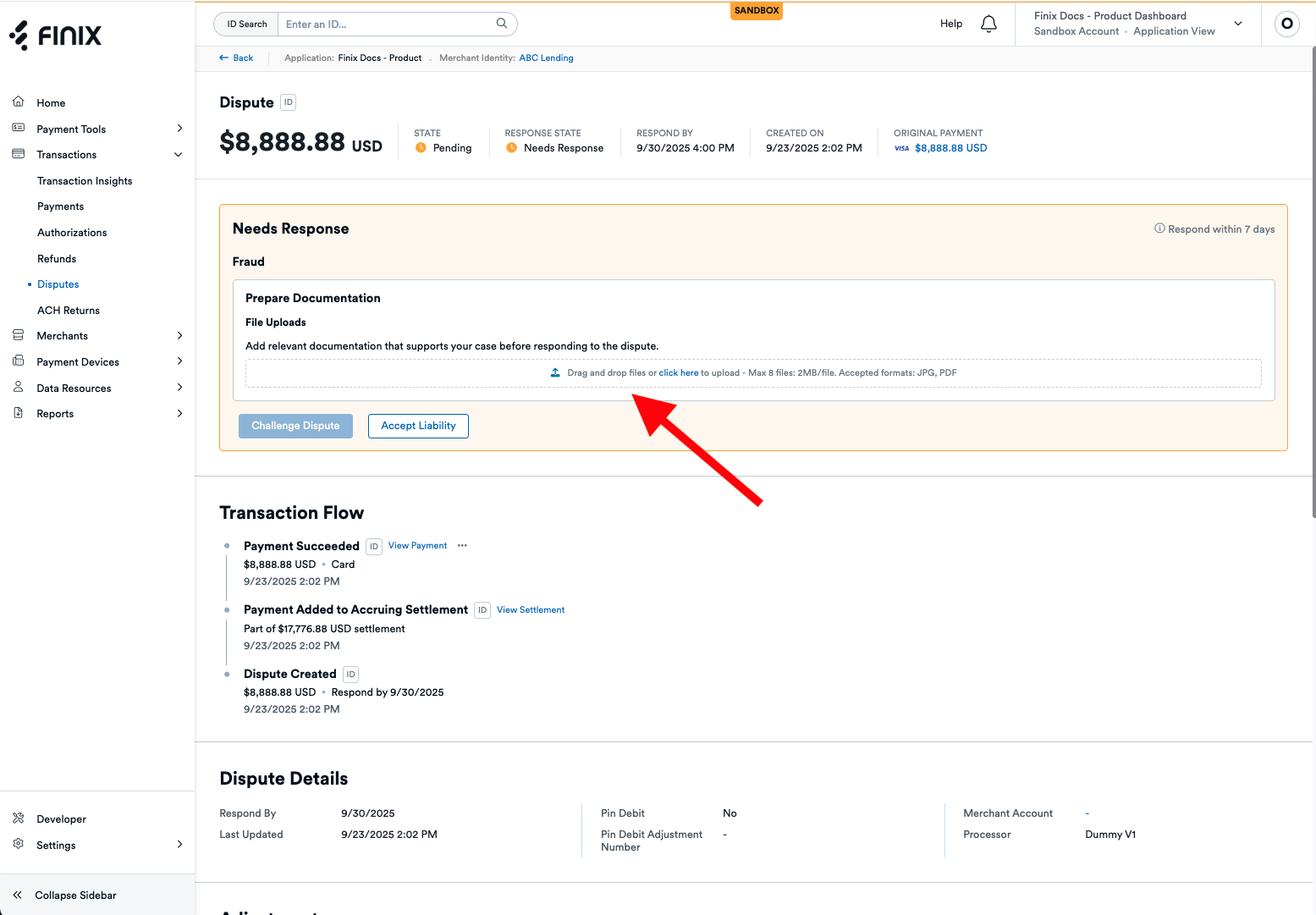Click the notification bell icon
The image size is (1316, 915).
tap(988, 24)
